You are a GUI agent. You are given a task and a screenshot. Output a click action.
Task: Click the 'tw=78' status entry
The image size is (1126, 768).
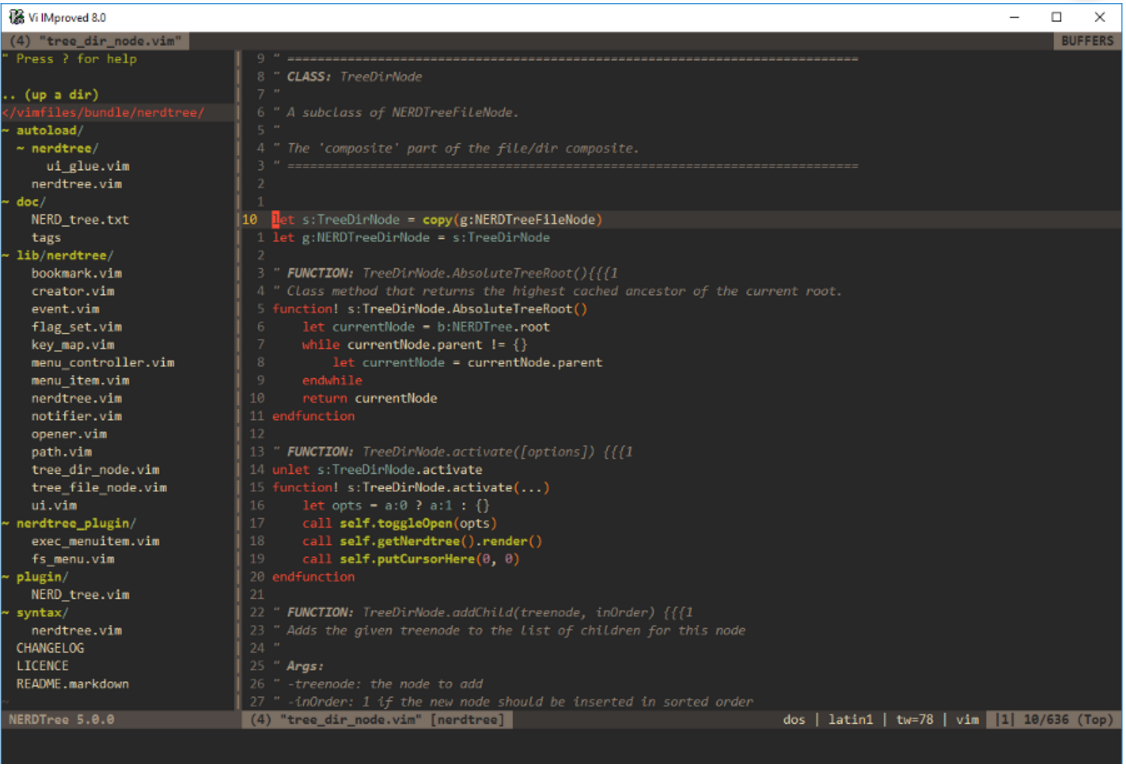(914, 720)
